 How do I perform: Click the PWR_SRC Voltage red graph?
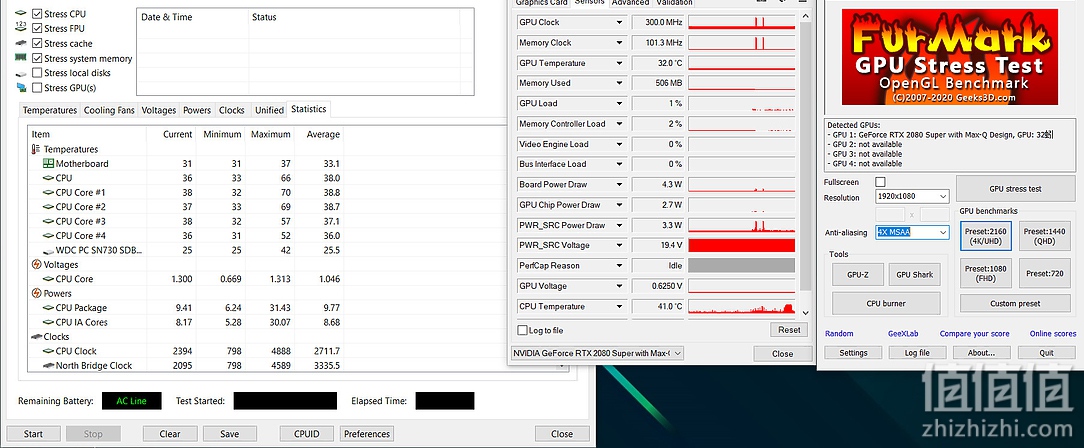click(742, 245)
